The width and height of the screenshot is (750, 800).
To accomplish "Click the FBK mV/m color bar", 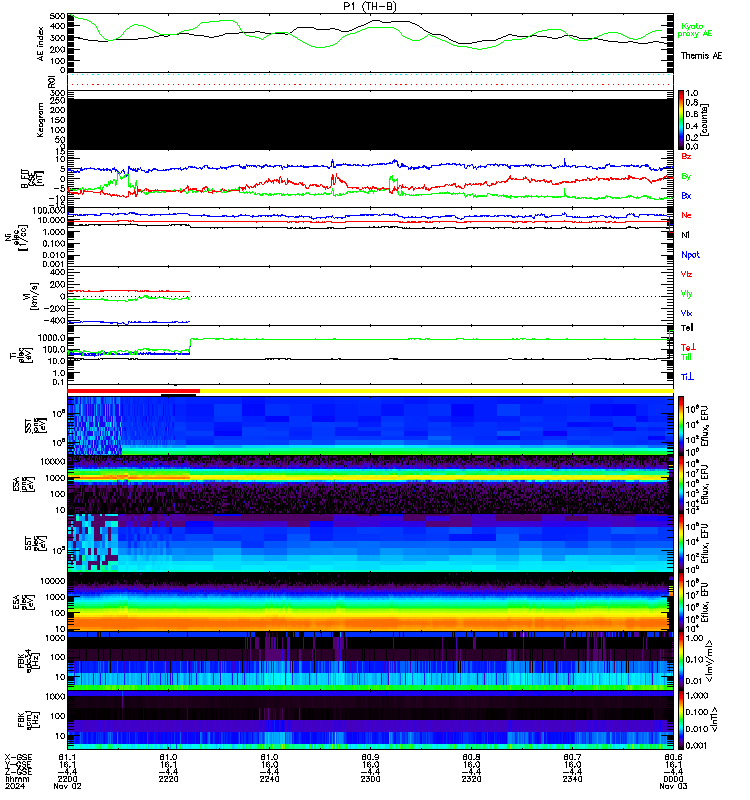I will point(681,661).
